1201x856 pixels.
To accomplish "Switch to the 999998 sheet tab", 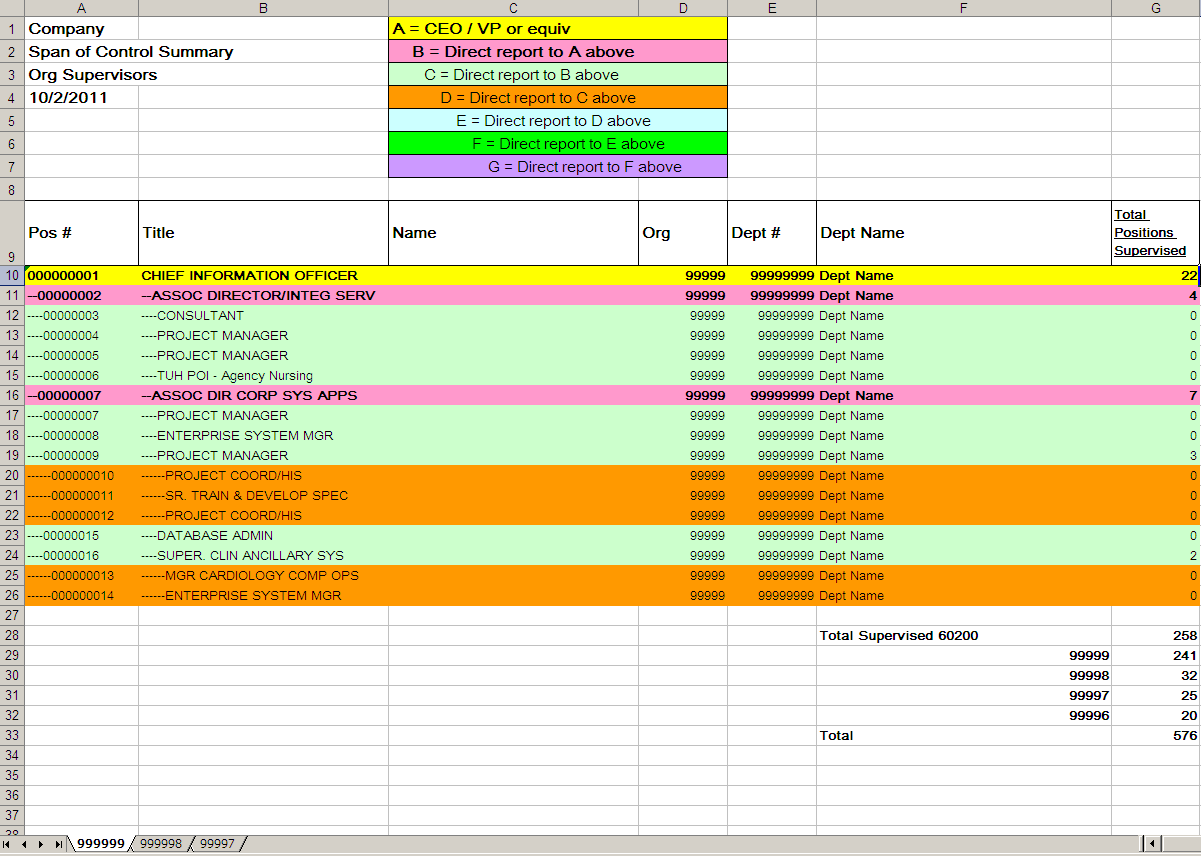I will (x=160, y=844).
